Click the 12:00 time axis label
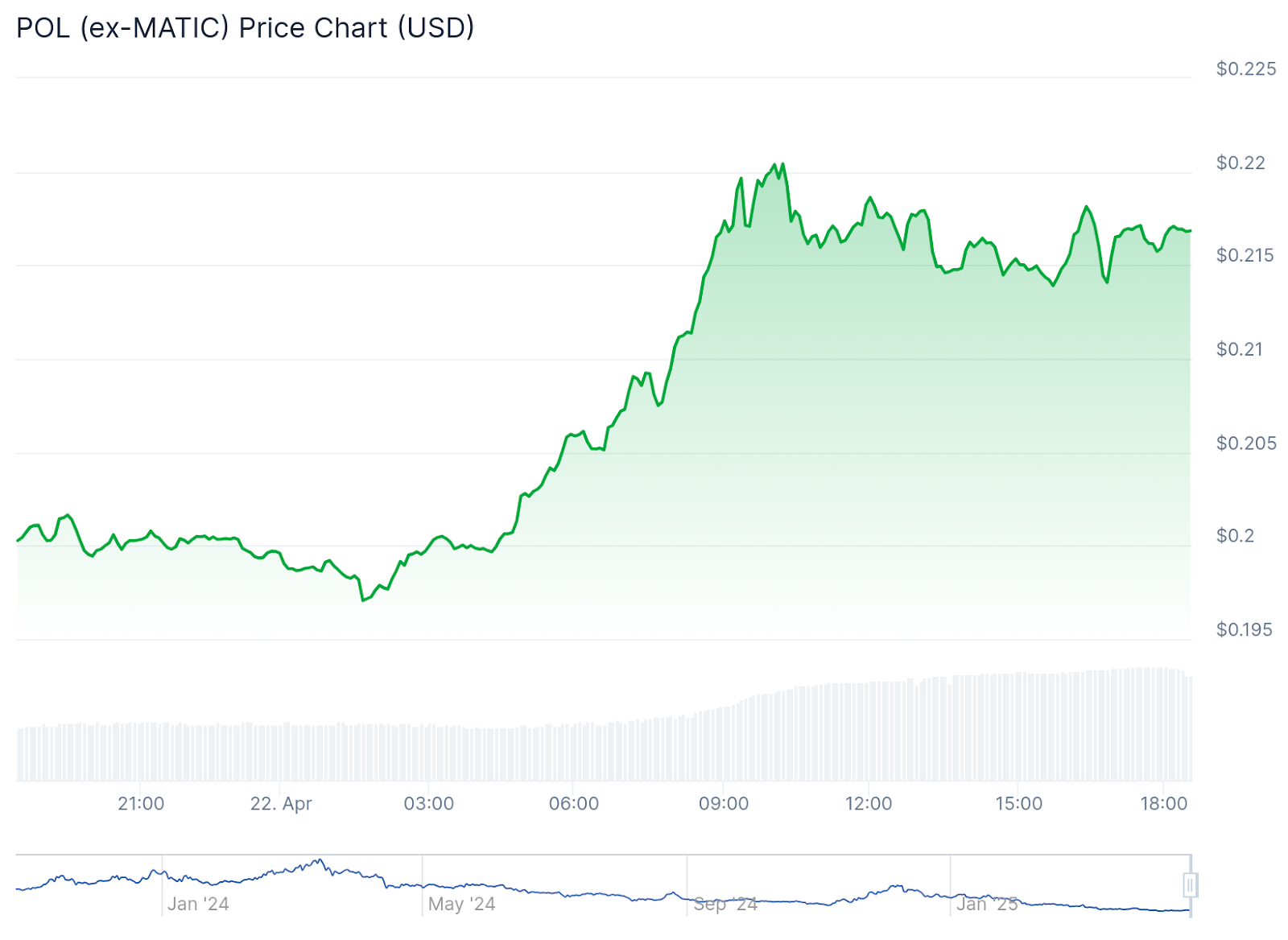The height and width of the screenshot is (940, 1288). (x=869, y=804)
